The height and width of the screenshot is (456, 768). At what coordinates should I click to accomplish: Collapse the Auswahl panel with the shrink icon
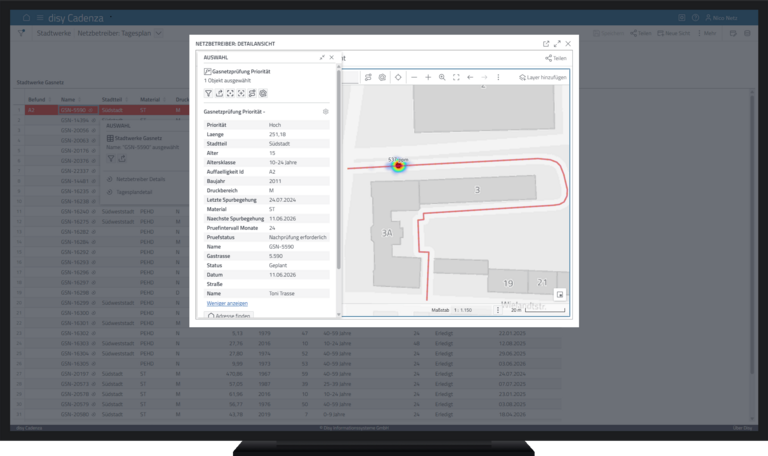tap(322, 57)
